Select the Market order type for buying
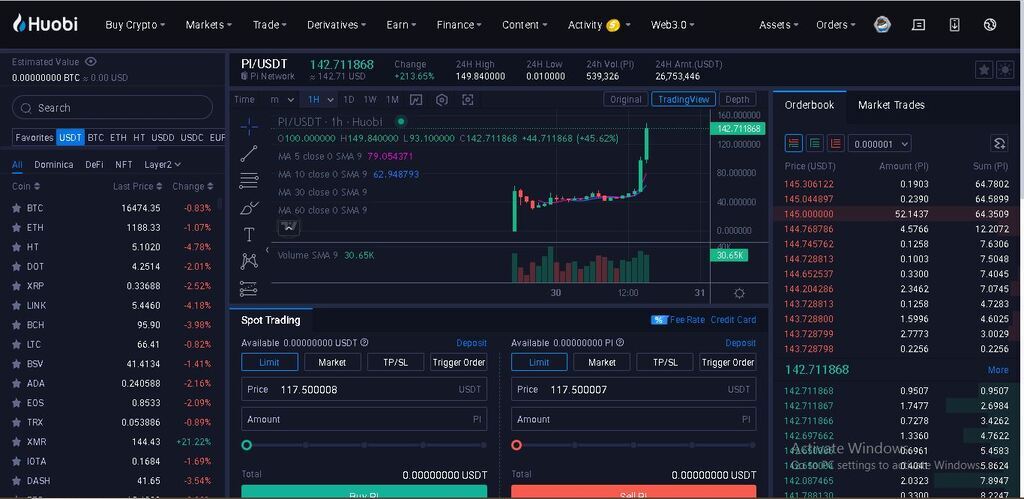Viewport: 1024px width, 499px height. [332, 362]
